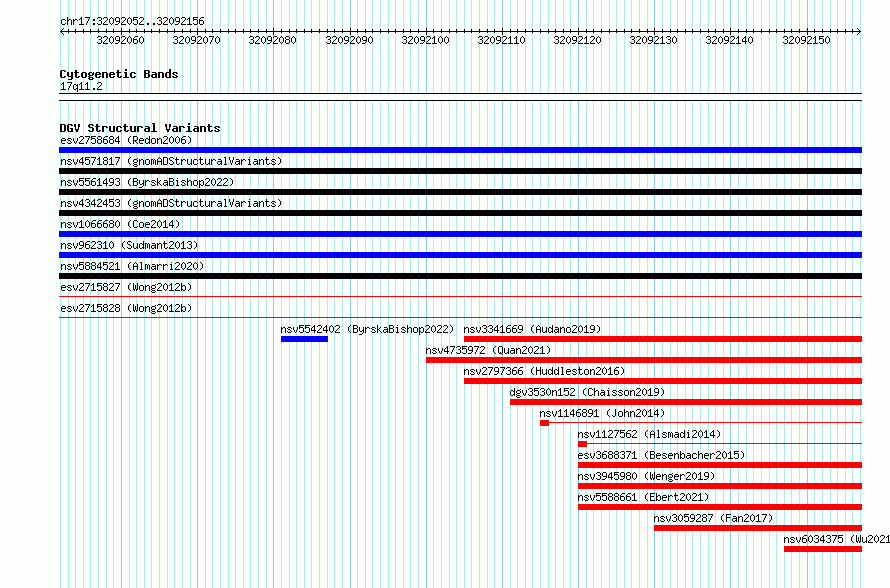The height and width of the screenshot is (588, 890).
Task: Click ruler position 32092090
Action: click(x=349, y=40)
